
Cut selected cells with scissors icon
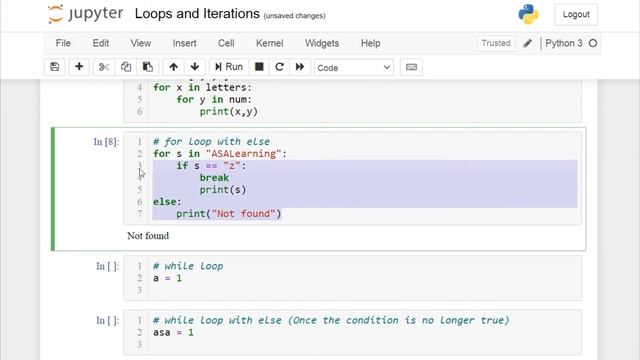(x=104, y=67)
